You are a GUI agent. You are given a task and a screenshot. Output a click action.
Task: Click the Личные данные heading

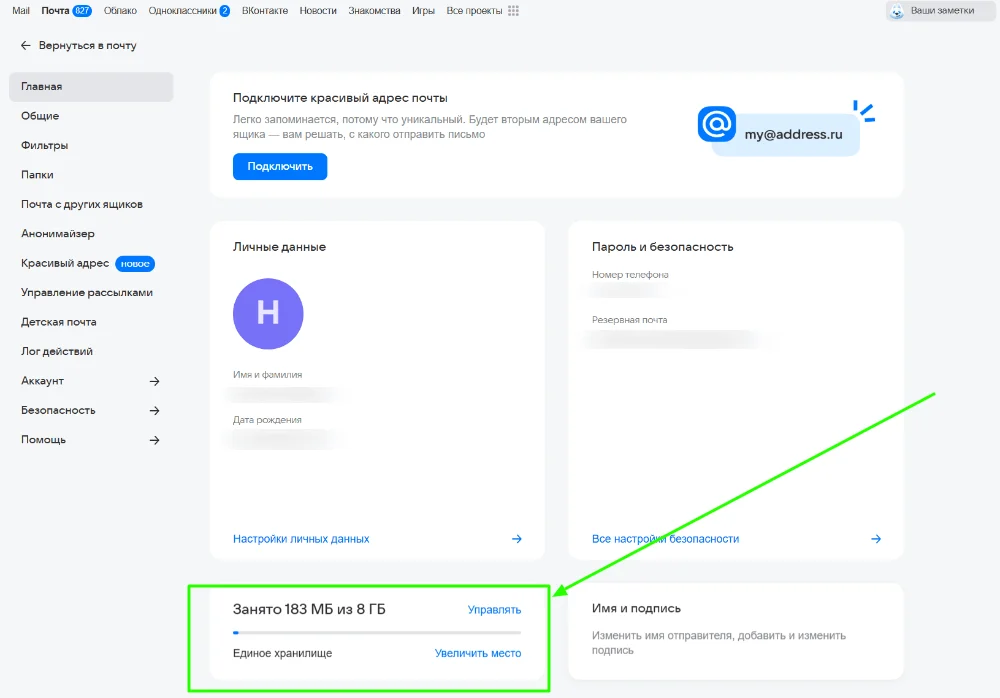click(x=279, y=247)
